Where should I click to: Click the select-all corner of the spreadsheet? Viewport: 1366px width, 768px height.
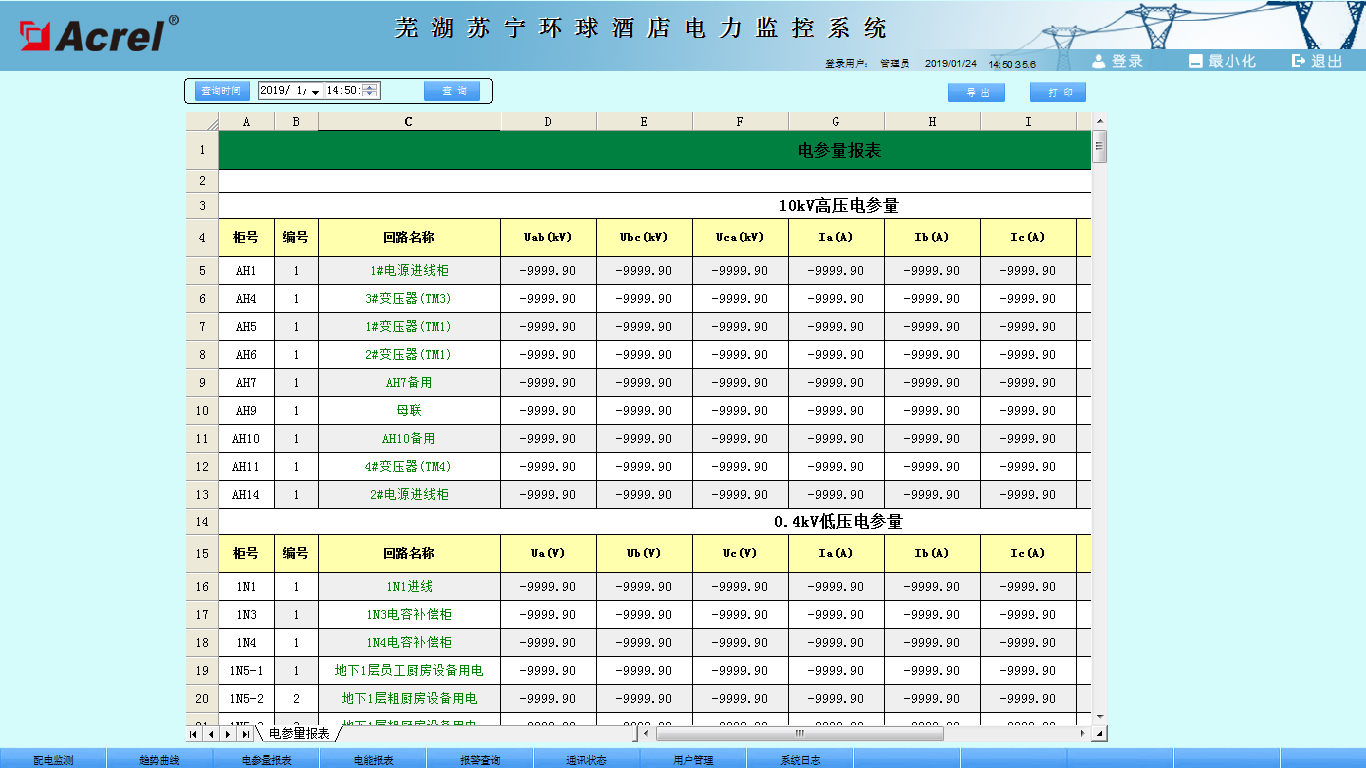point(202,122)
